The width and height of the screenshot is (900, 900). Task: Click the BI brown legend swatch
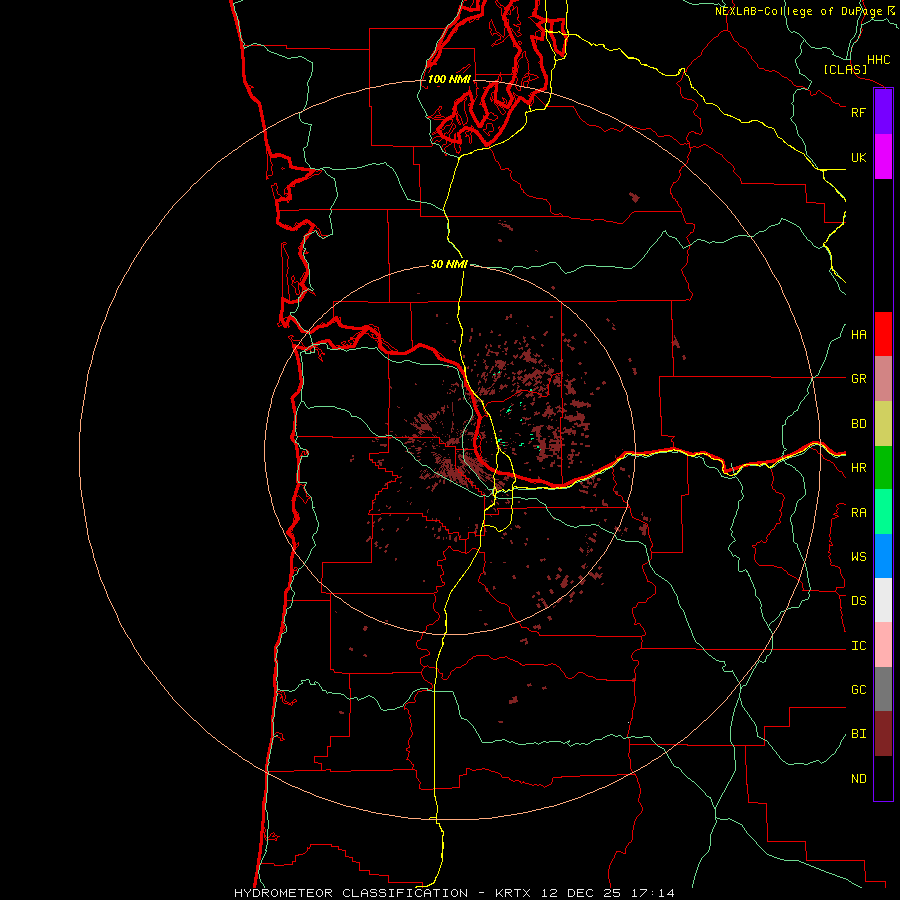[x=883, y=734]
